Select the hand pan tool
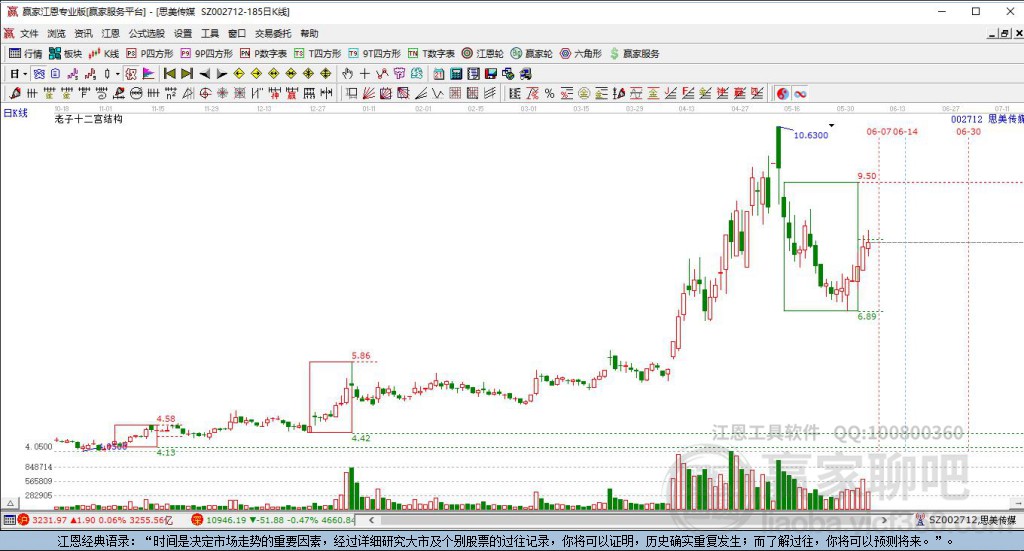 click(x=347, y=74)
